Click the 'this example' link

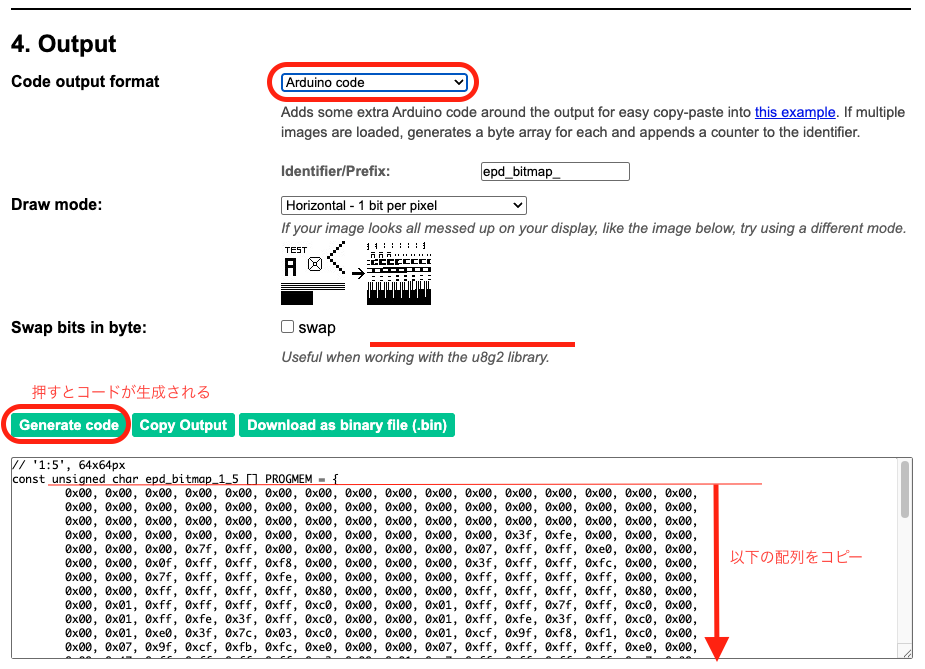click(x=795, y=113)
